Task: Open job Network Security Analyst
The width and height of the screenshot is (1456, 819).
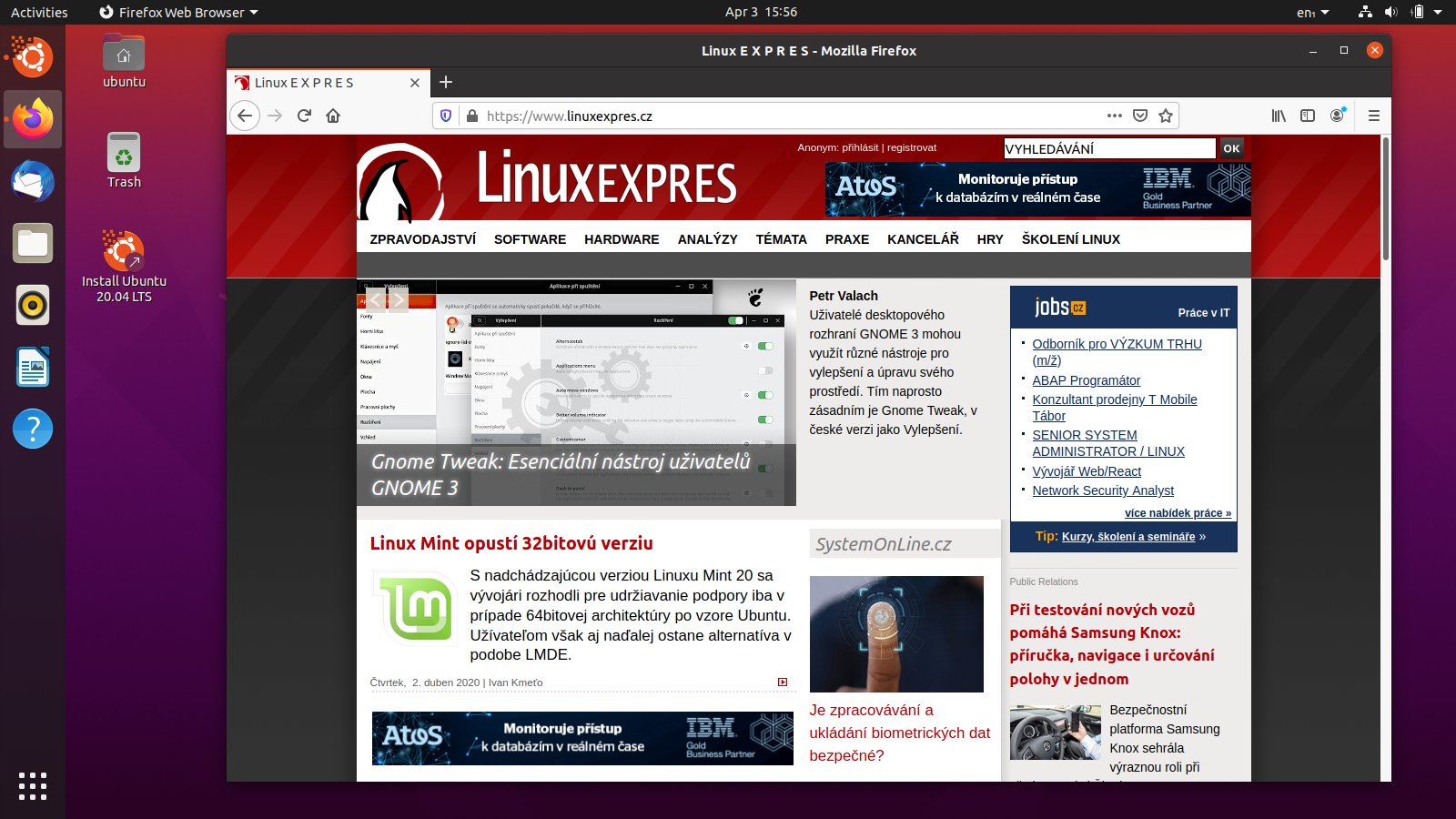Action: coord(1103,490)
